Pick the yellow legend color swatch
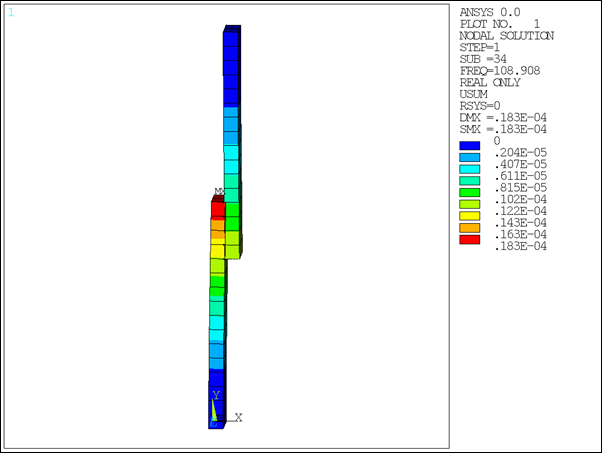Screen dimensions: 602x453 pos(470,216)
